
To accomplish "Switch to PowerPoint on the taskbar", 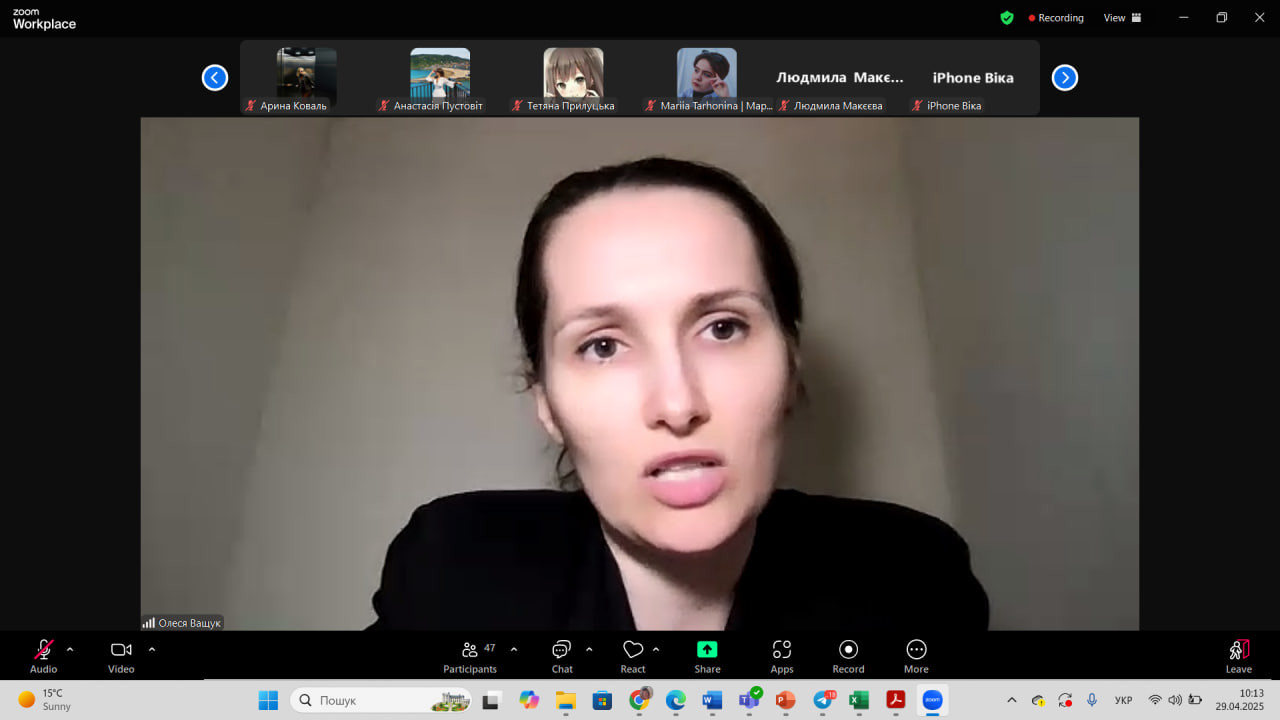I will tap(785, 700).
